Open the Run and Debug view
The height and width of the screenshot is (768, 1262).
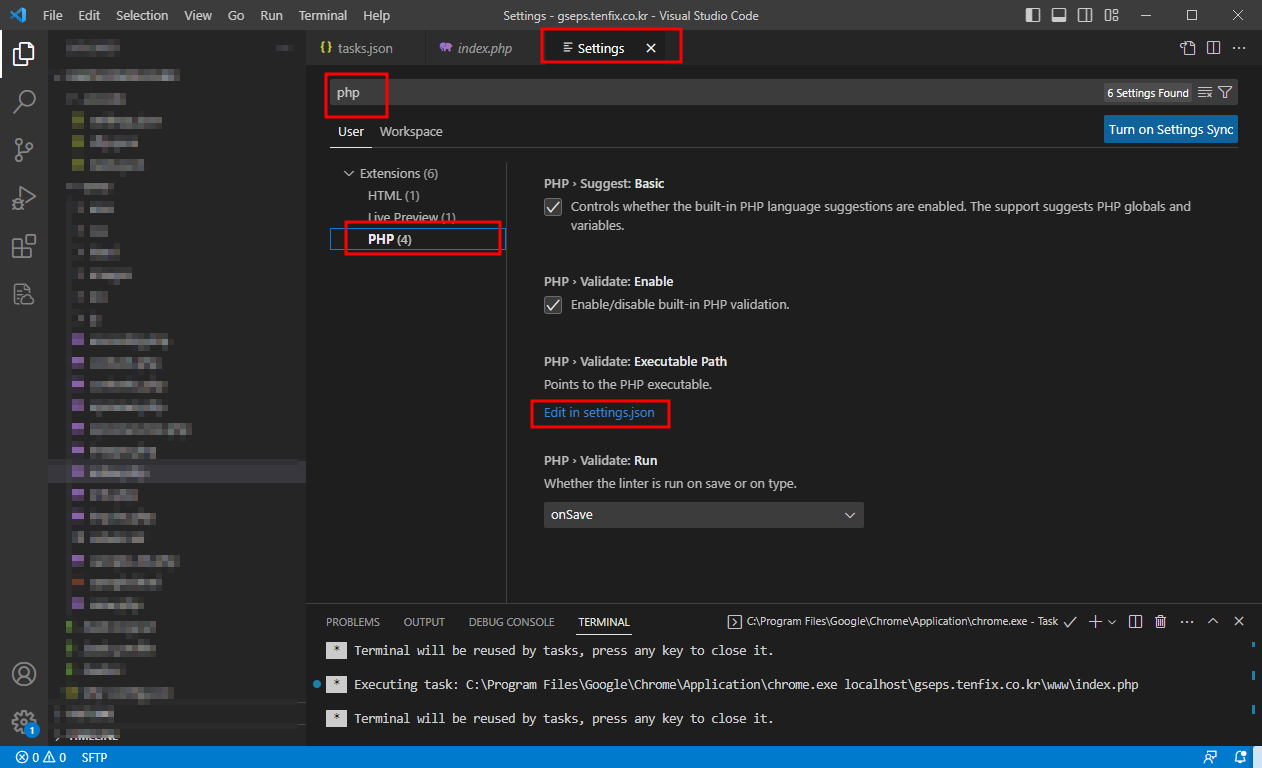(x=24, y=198)
